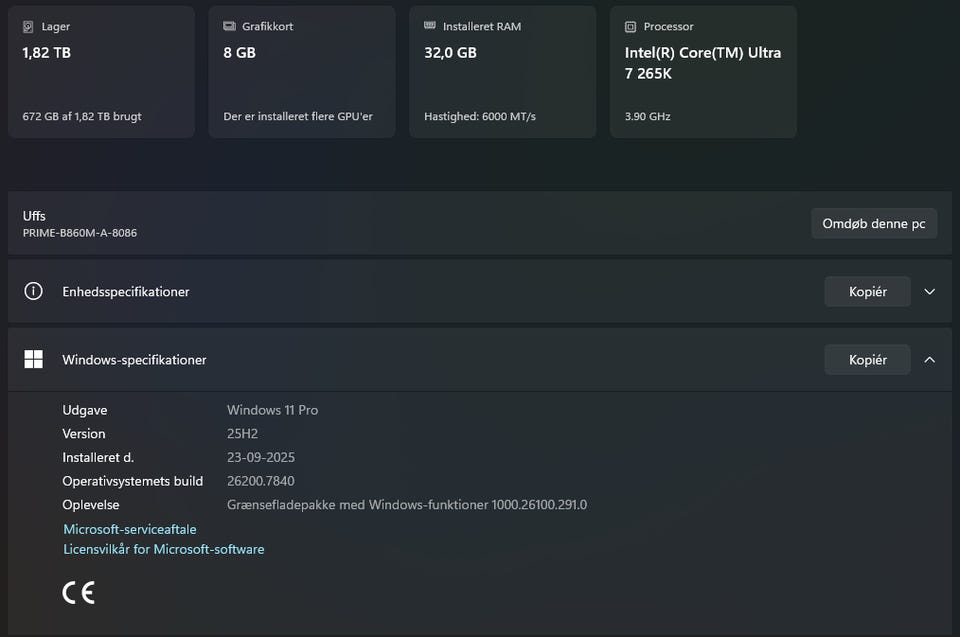The height and width of the screenshot is (637, 960).
Task: Copy Windows specifications with Kopiér
Action: [867, 359]
